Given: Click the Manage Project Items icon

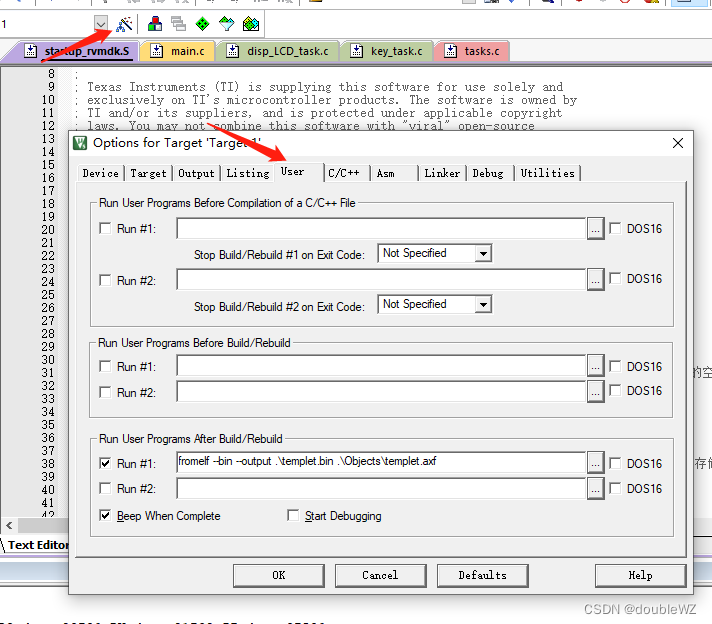Looking at the screenshot, I should tap(155, 24).
